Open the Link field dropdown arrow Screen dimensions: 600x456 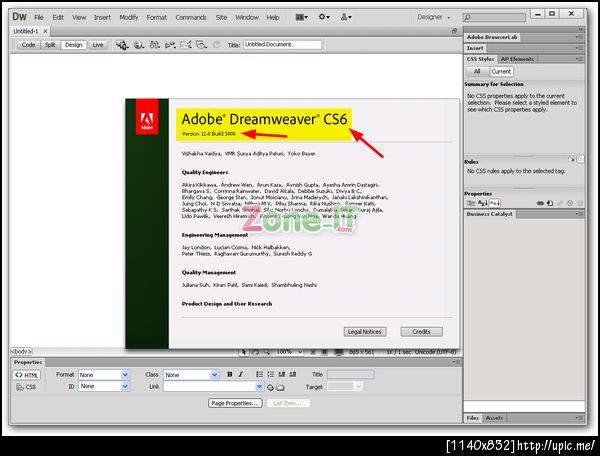coord(259,387)
